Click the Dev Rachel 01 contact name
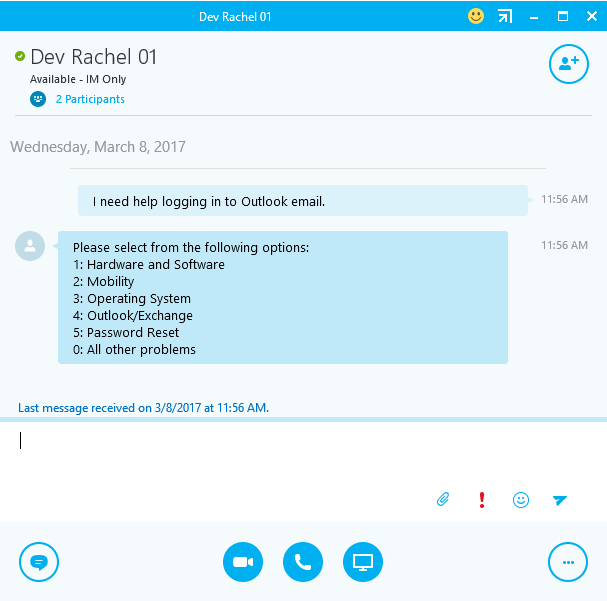 94,57
